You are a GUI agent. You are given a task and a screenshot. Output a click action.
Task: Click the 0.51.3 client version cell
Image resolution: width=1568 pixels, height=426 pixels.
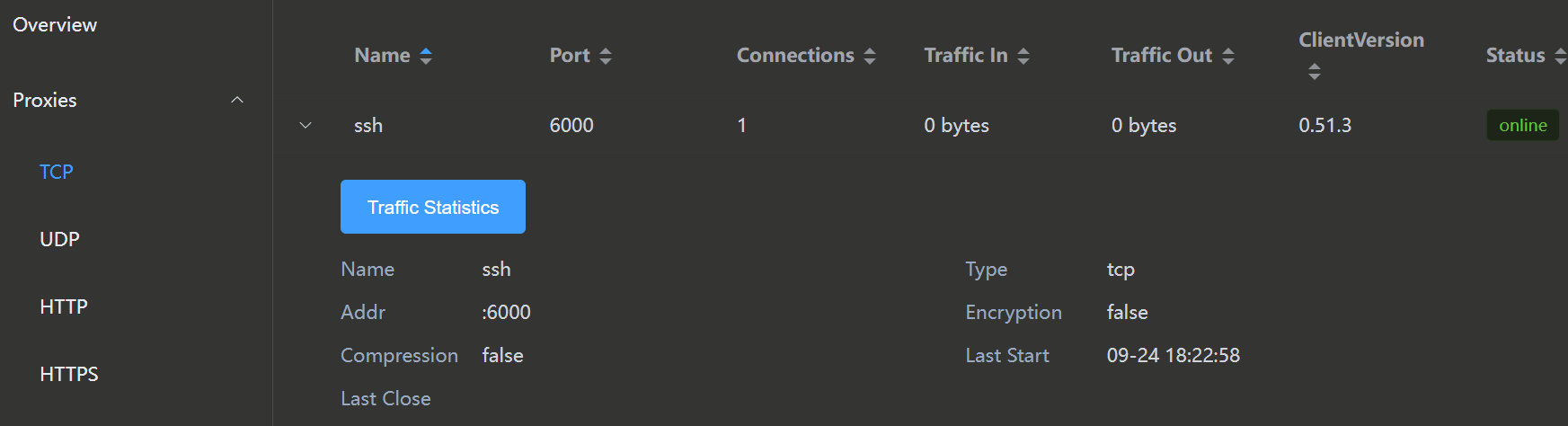point(1324,126)
